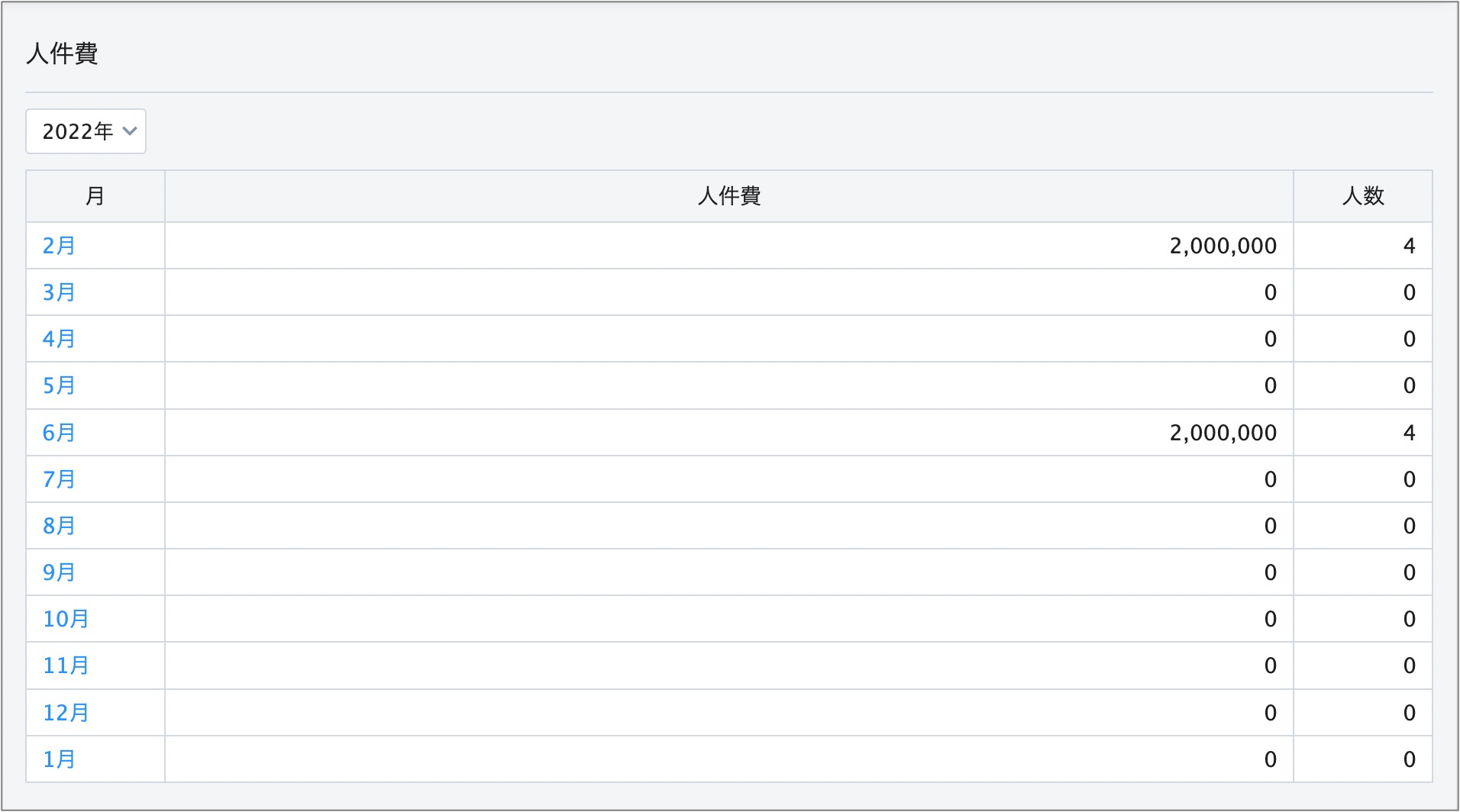Click the 人数 column header

coord(1363,196)
